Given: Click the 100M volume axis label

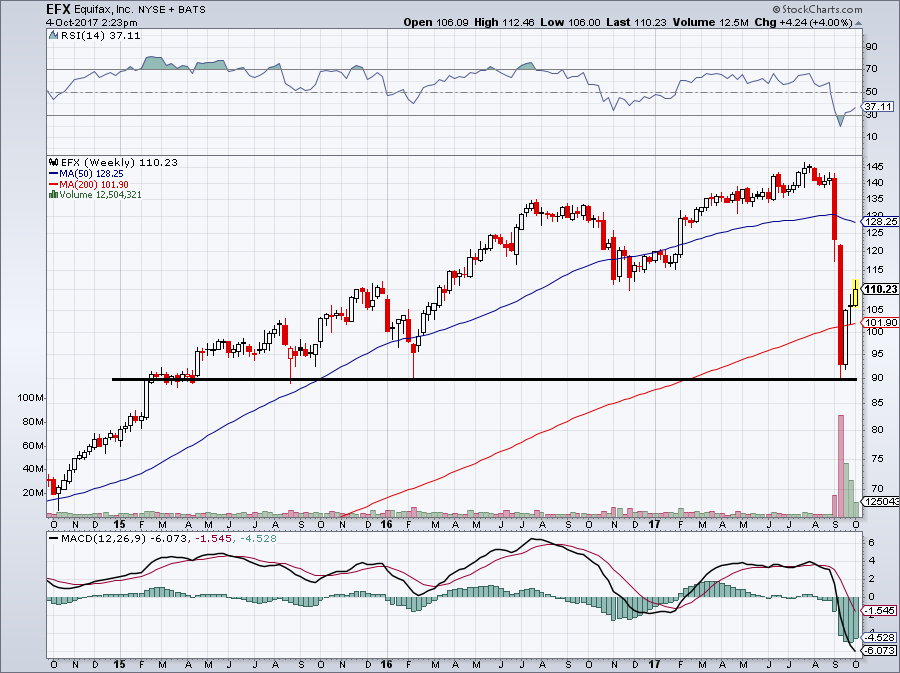Looking at the screenshot, I should point(31,398).
